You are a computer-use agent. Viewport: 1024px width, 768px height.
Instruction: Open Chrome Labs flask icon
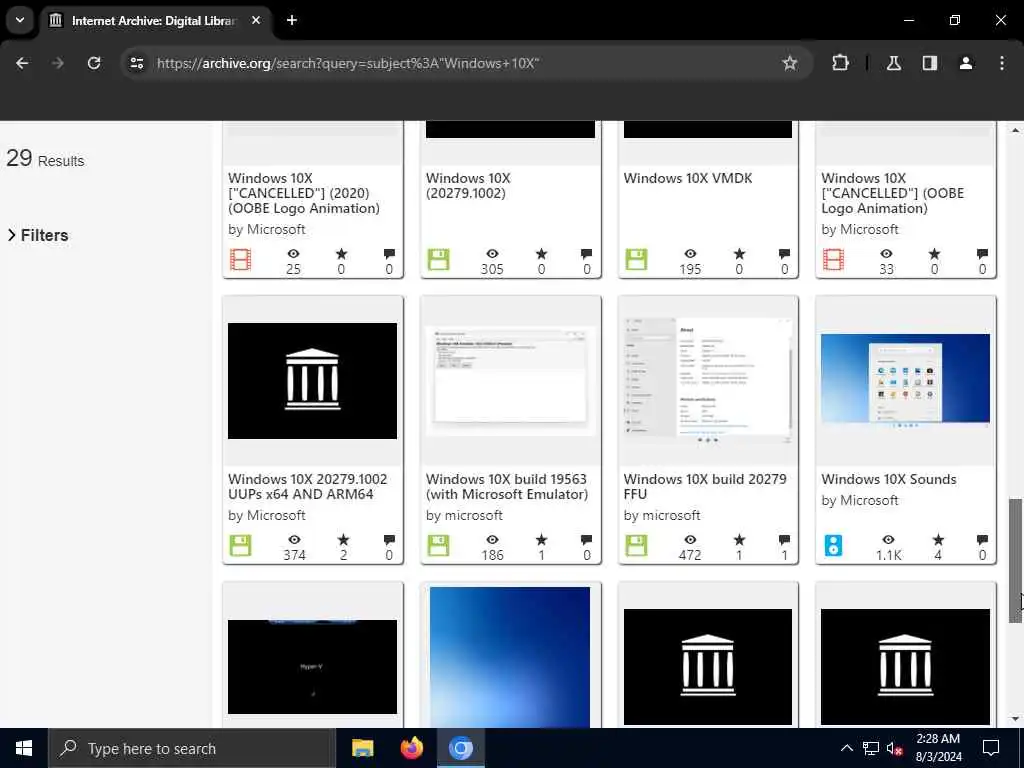point(893,63)
